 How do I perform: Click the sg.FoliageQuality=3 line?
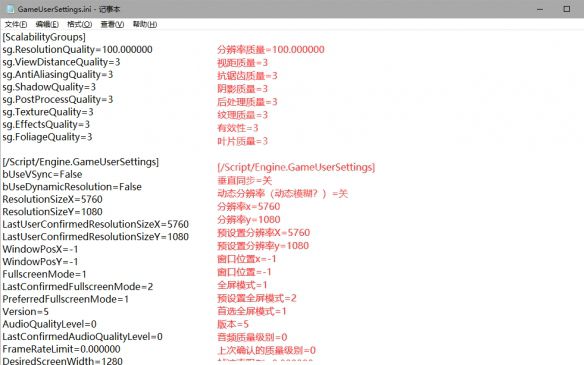tap(47, 137)
